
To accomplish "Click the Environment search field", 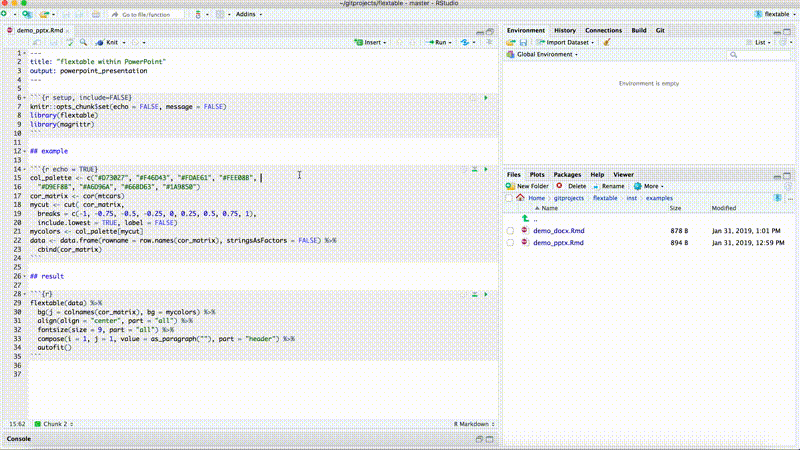I will [759, 55].
